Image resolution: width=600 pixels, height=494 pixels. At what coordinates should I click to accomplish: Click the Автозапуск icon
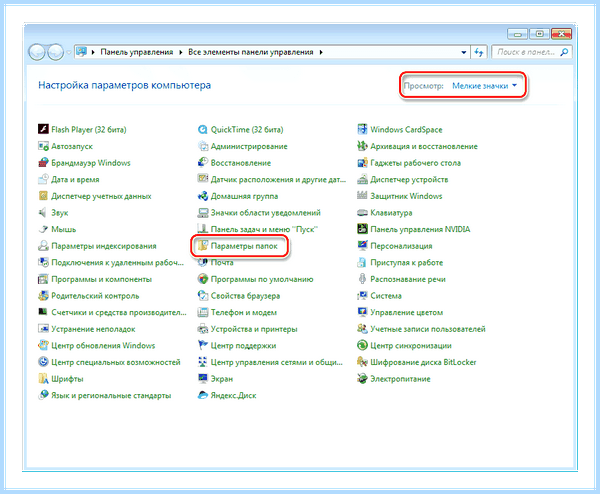click(x=43, y=146)
